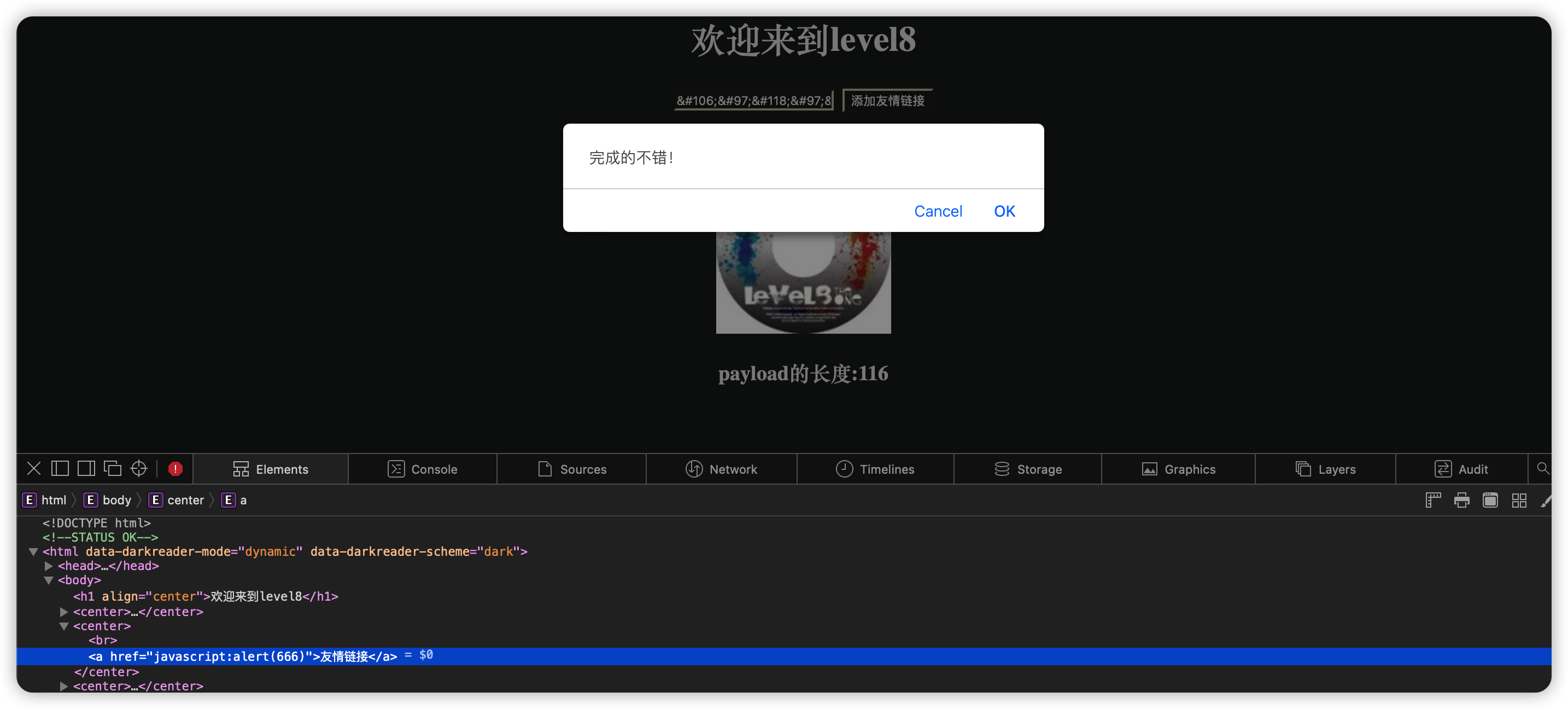Open the Audit tab
The height and width of the screenshot is (709, 1568).
point(1461,469)
